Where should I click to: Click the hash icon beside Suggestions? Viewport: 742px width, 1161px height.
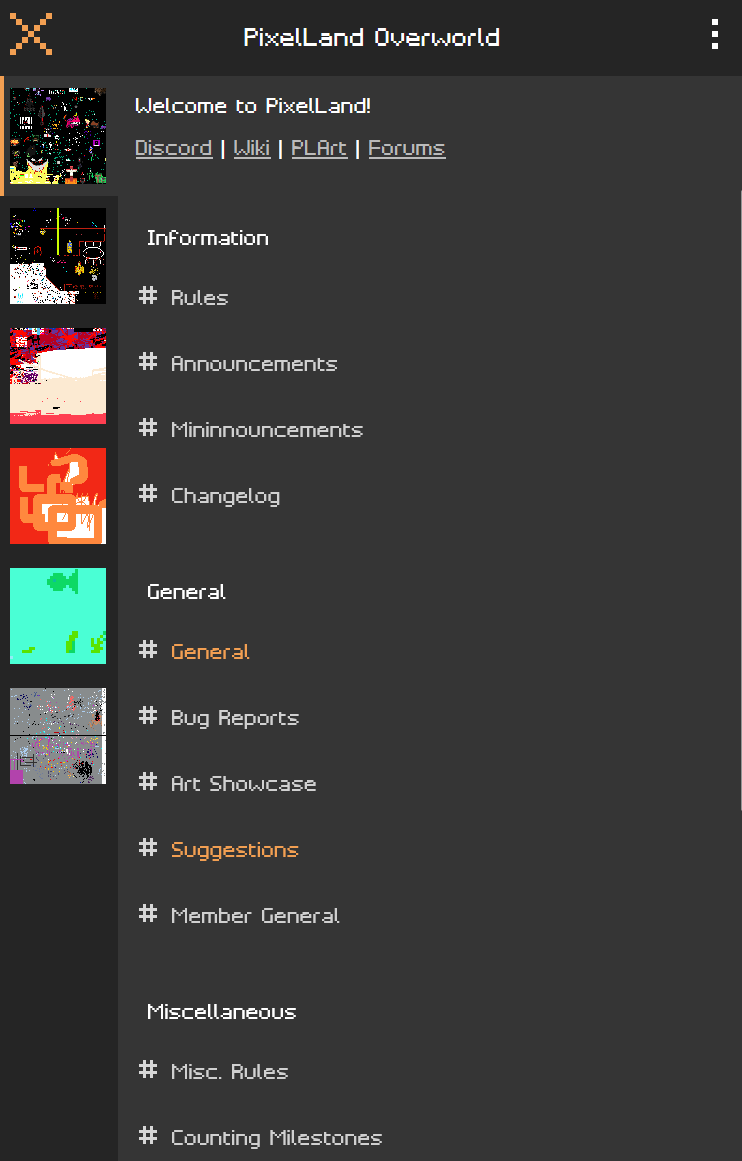(148, 847)
